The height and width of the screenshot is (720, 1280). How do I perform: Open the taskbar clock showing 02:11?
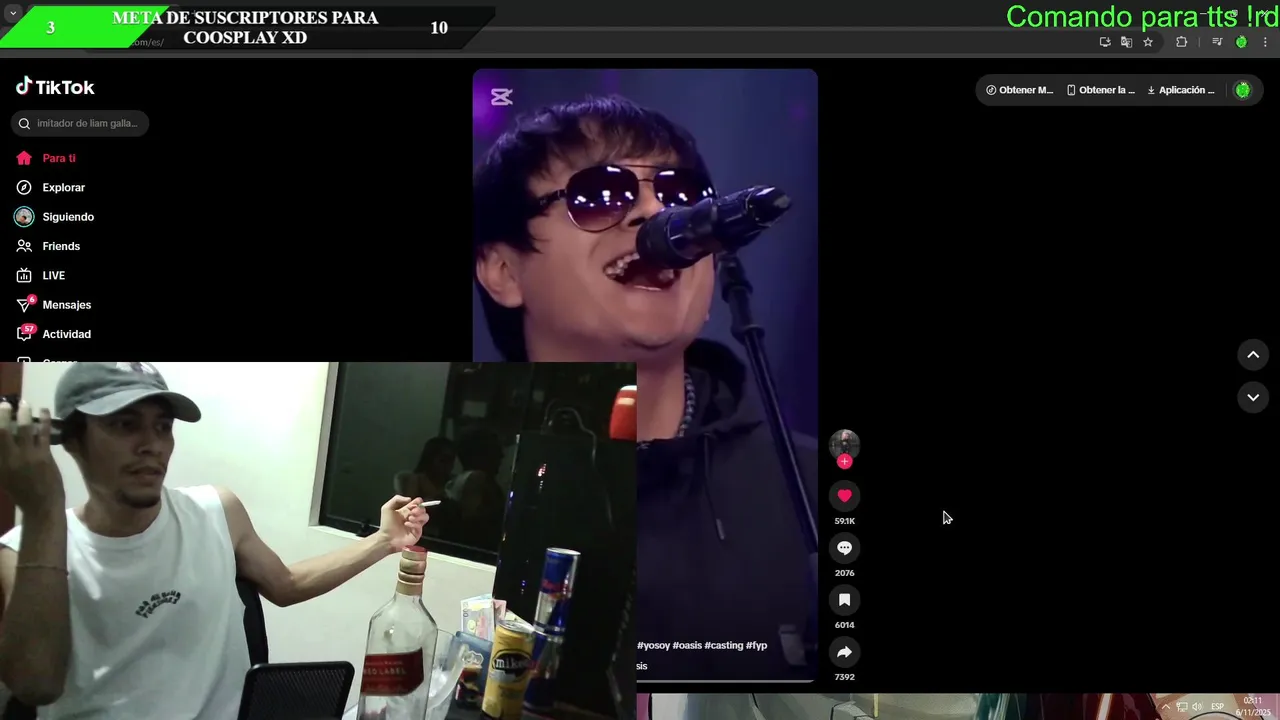click(x=1252, y=707)
